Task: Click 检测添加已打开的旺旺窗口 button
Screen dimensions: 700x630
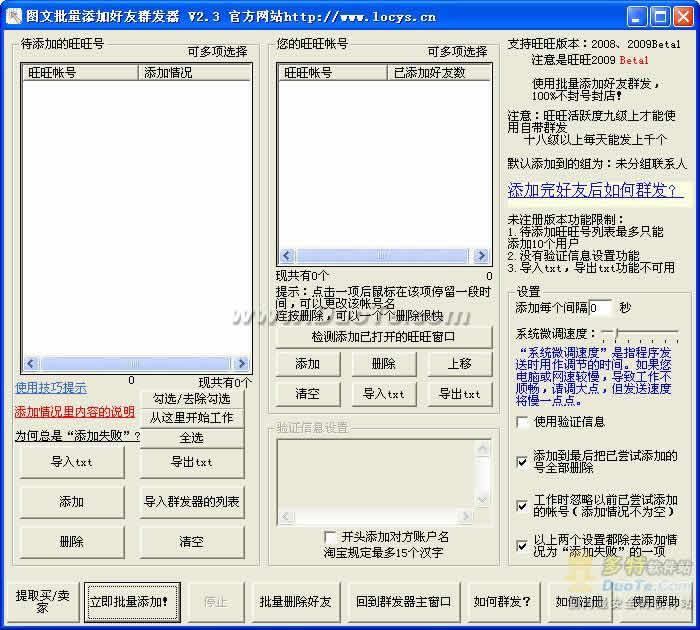Action: pos(383,337)
